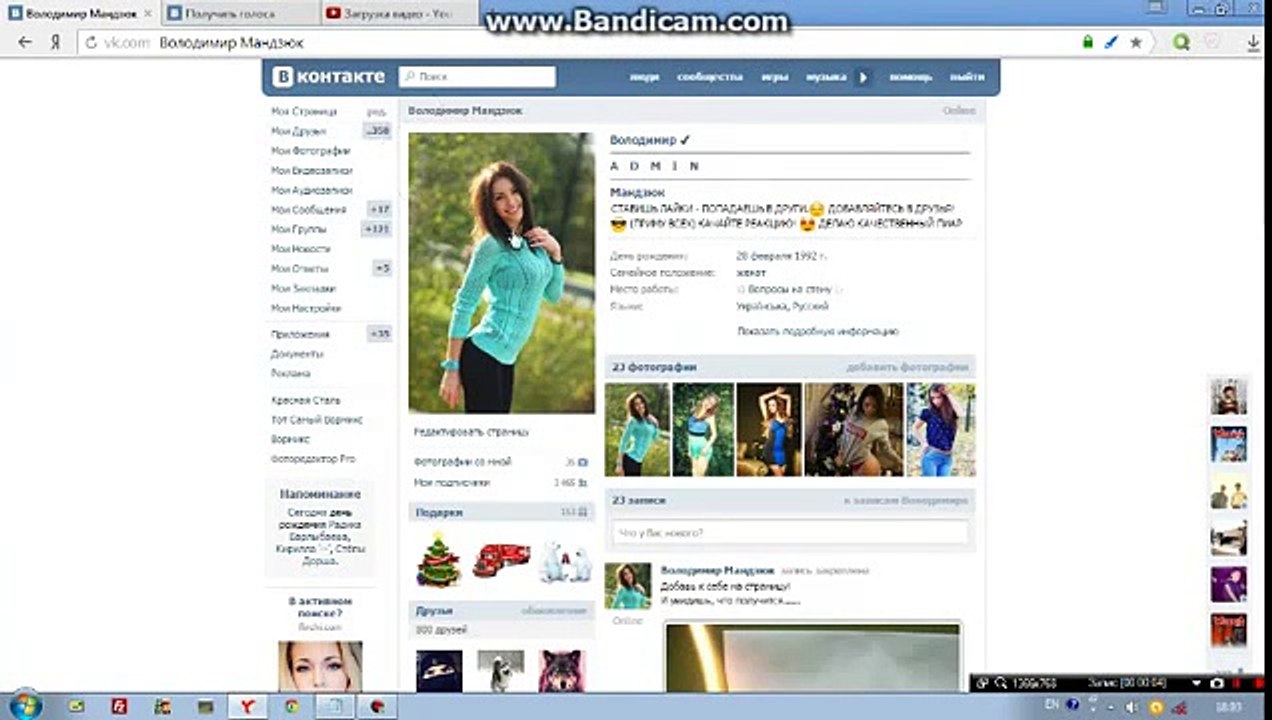Viewport: 1272px width, 720px height.
Task: Open 'Мои Друзья' in the left sidebar
Action: coord(298,131)
